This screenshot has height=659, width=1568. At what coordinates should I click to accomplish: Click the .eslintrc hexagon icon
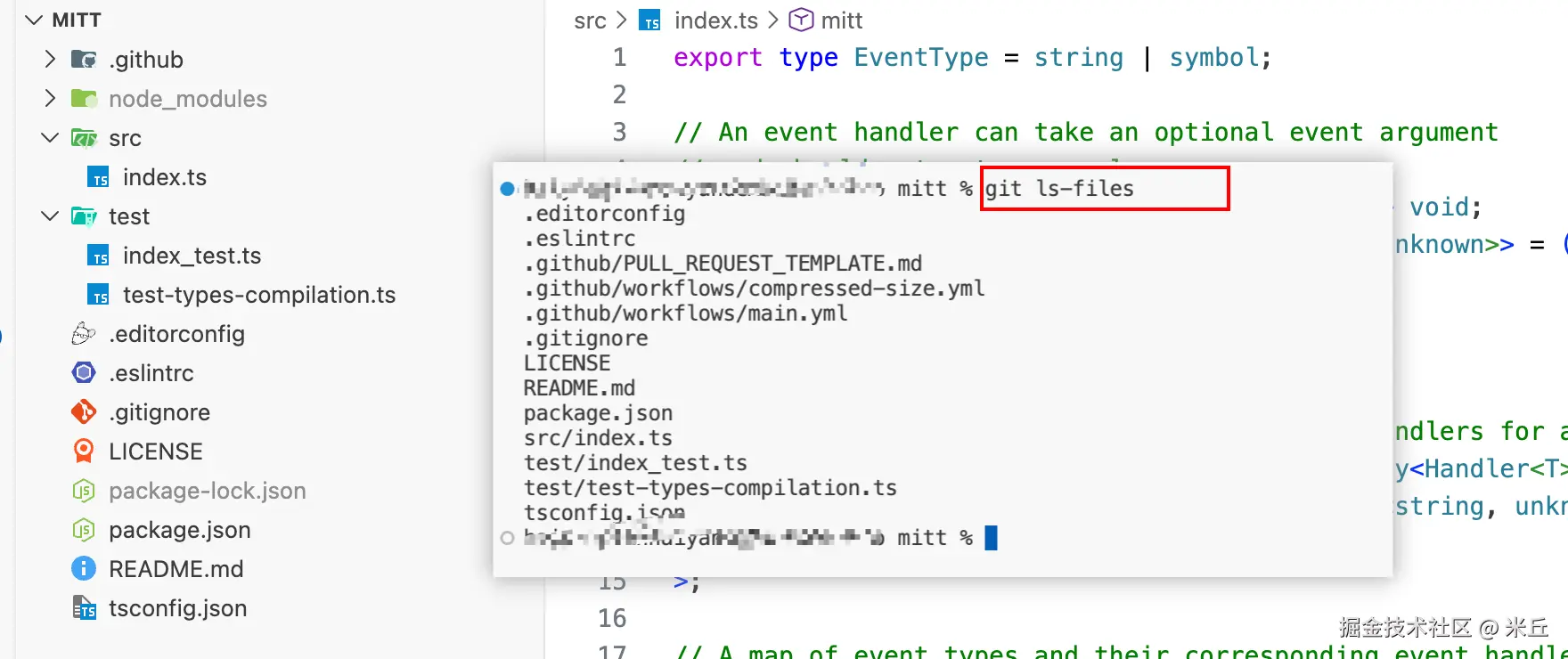point(84,373)
